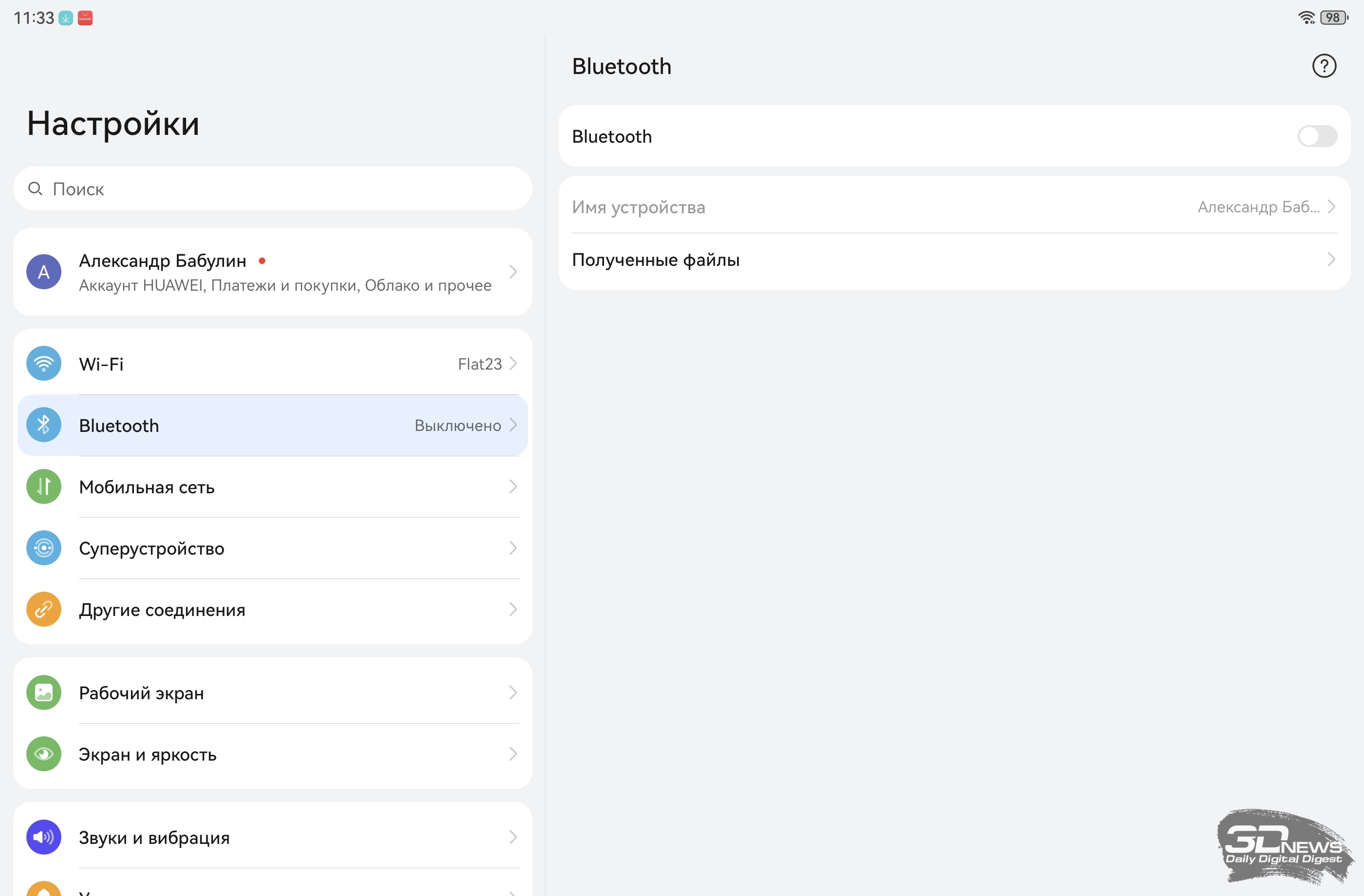Click the Звуки и вибрация speaker icon
Viewport: 1364px width, 896px height.
[43, 837]
